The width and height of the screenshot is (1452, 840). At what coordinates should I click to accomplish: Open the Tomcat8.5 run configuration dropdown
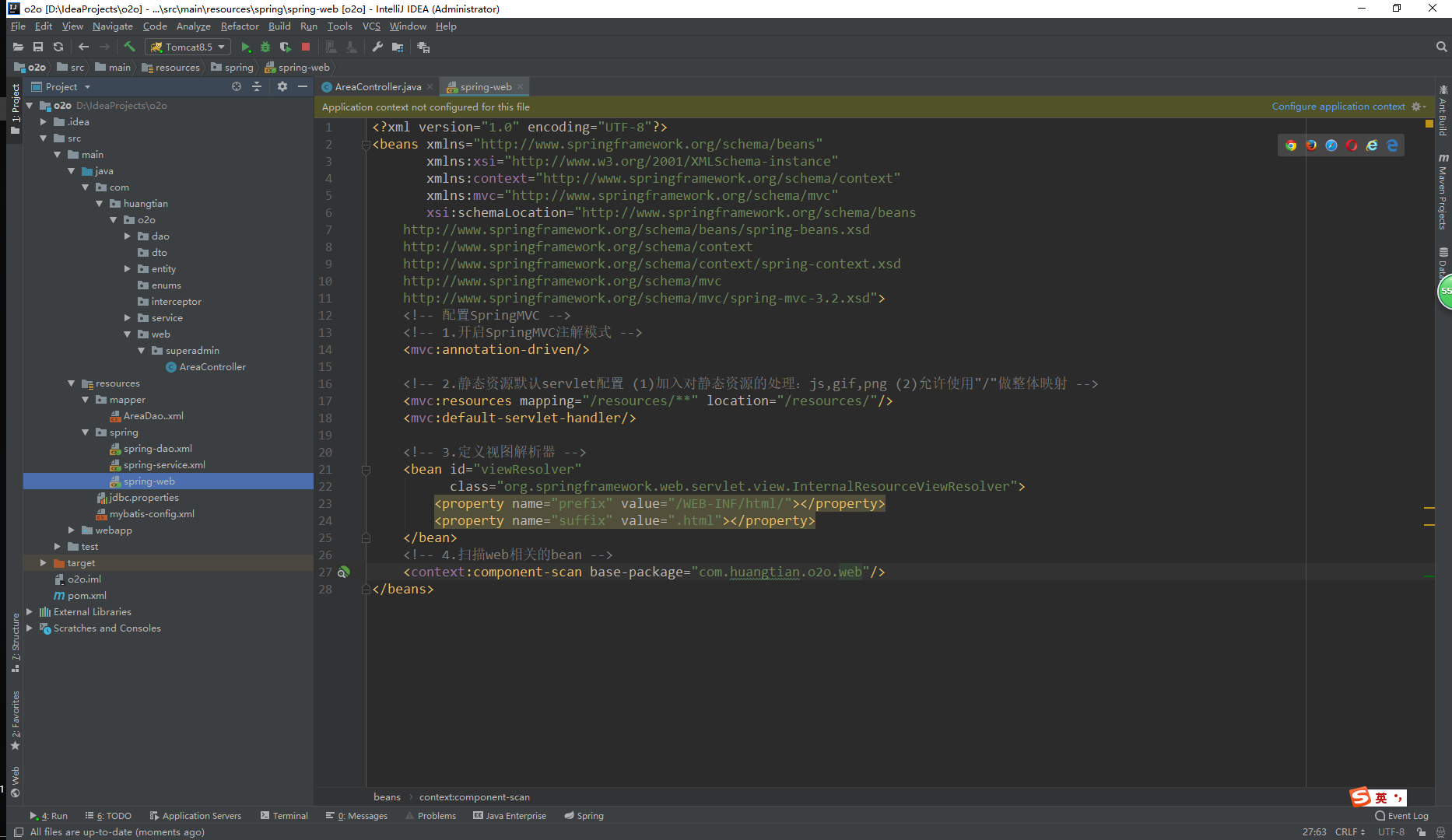pyautogui.click(x=188, y=47)
